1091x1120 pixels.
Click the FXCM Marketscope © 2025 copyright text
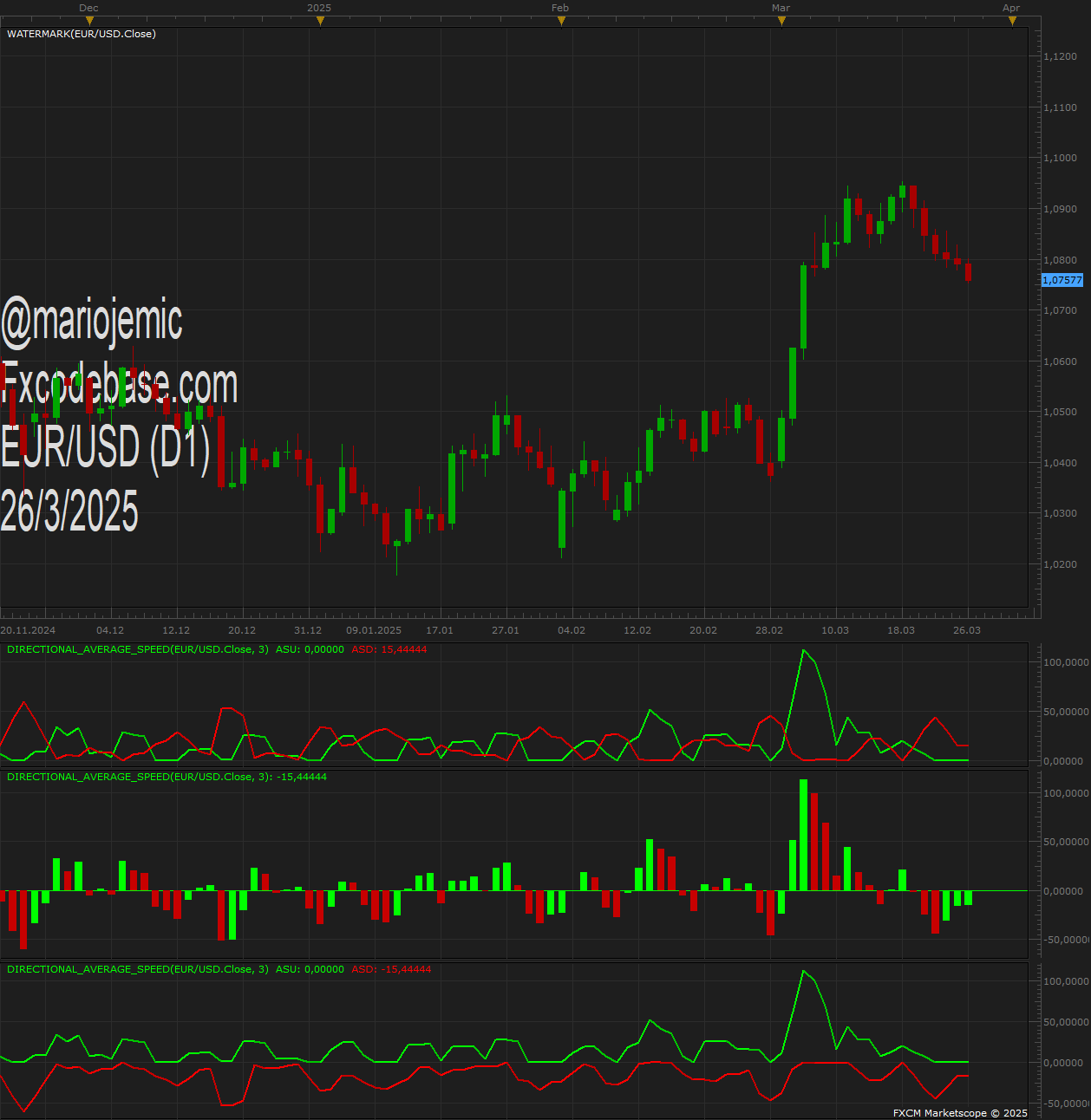(960, 1113)
